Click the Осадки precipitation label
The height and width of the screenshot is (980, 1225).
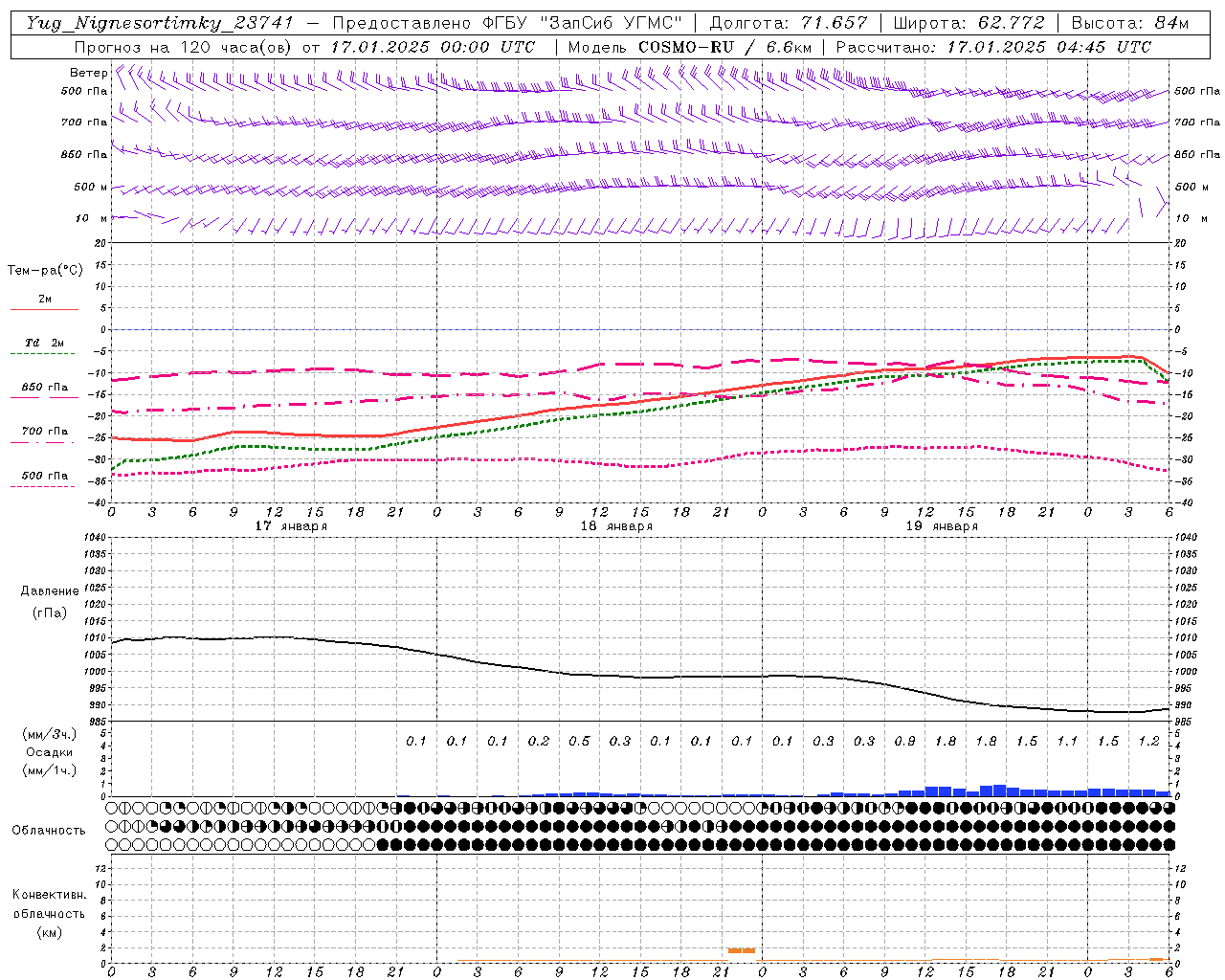[50, 752]
